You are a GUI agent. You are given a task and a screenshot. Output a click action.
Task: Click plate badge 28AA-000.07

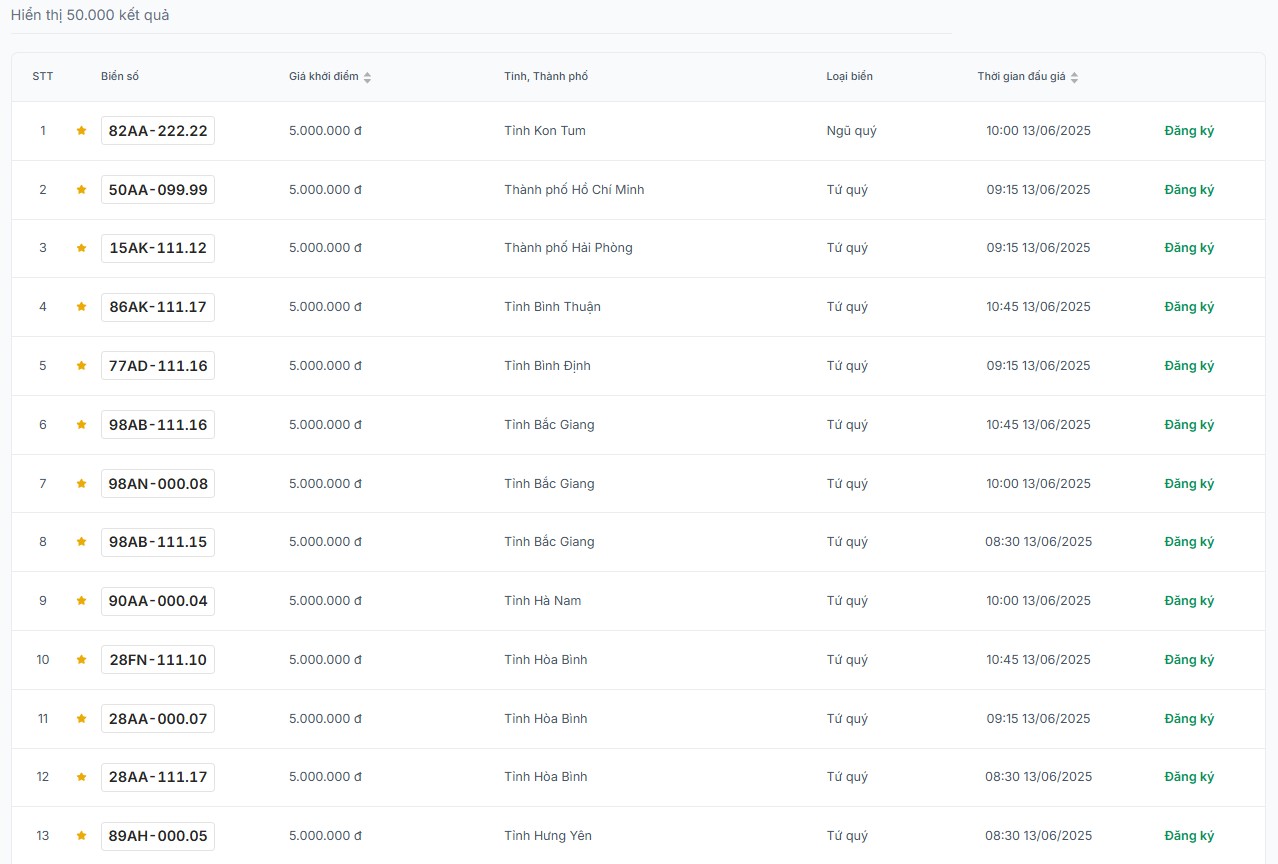pyautogui.click(x=158, y=719)
